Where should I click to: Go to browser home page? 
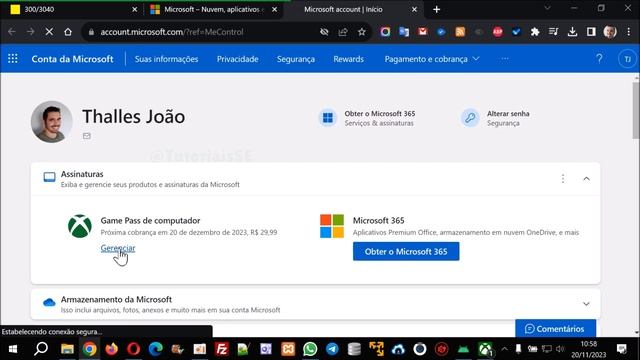click(x=68, y=32)
